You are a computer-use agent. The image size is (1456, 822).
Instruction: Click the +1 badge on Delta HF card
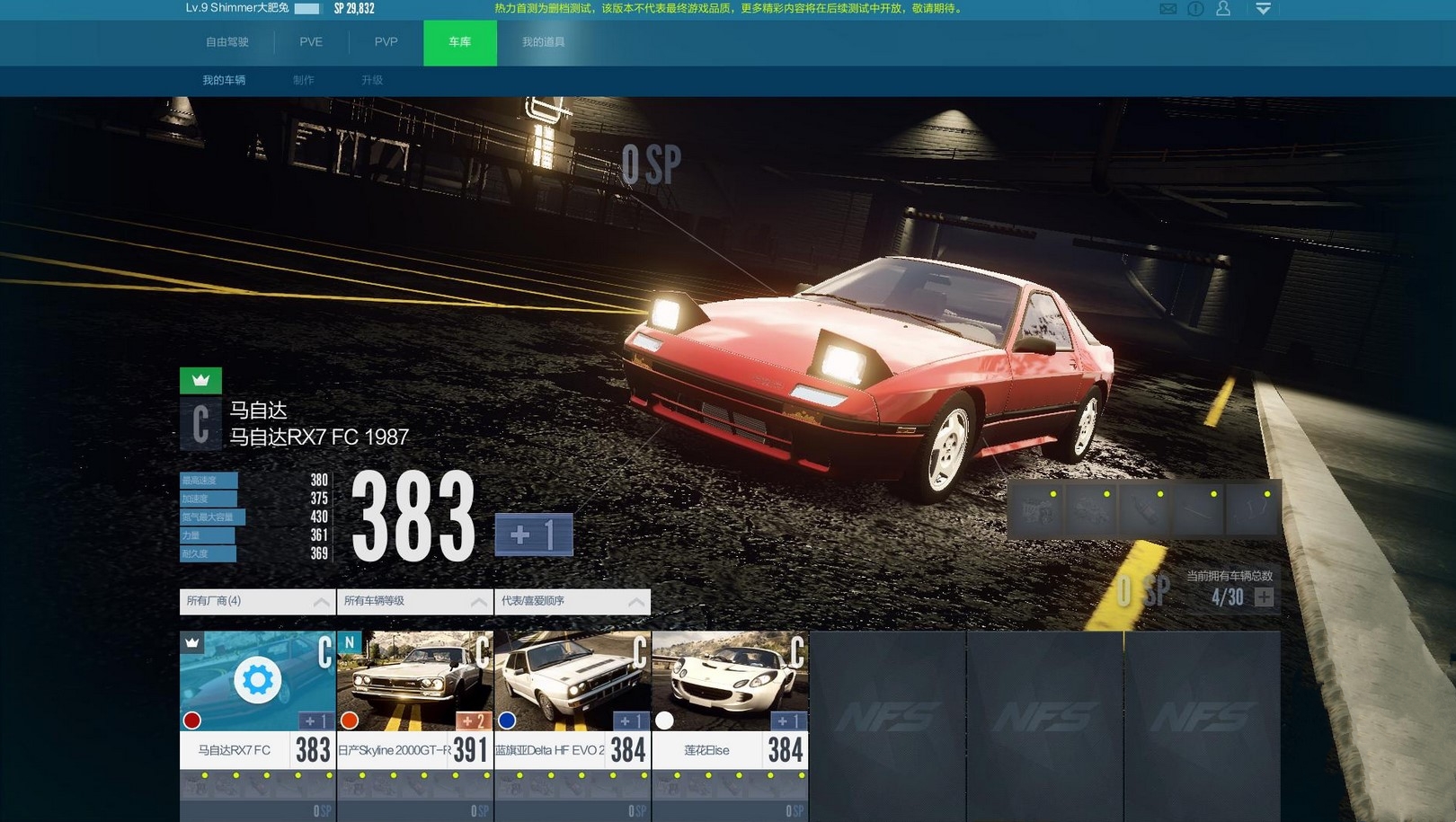[631, 720]
